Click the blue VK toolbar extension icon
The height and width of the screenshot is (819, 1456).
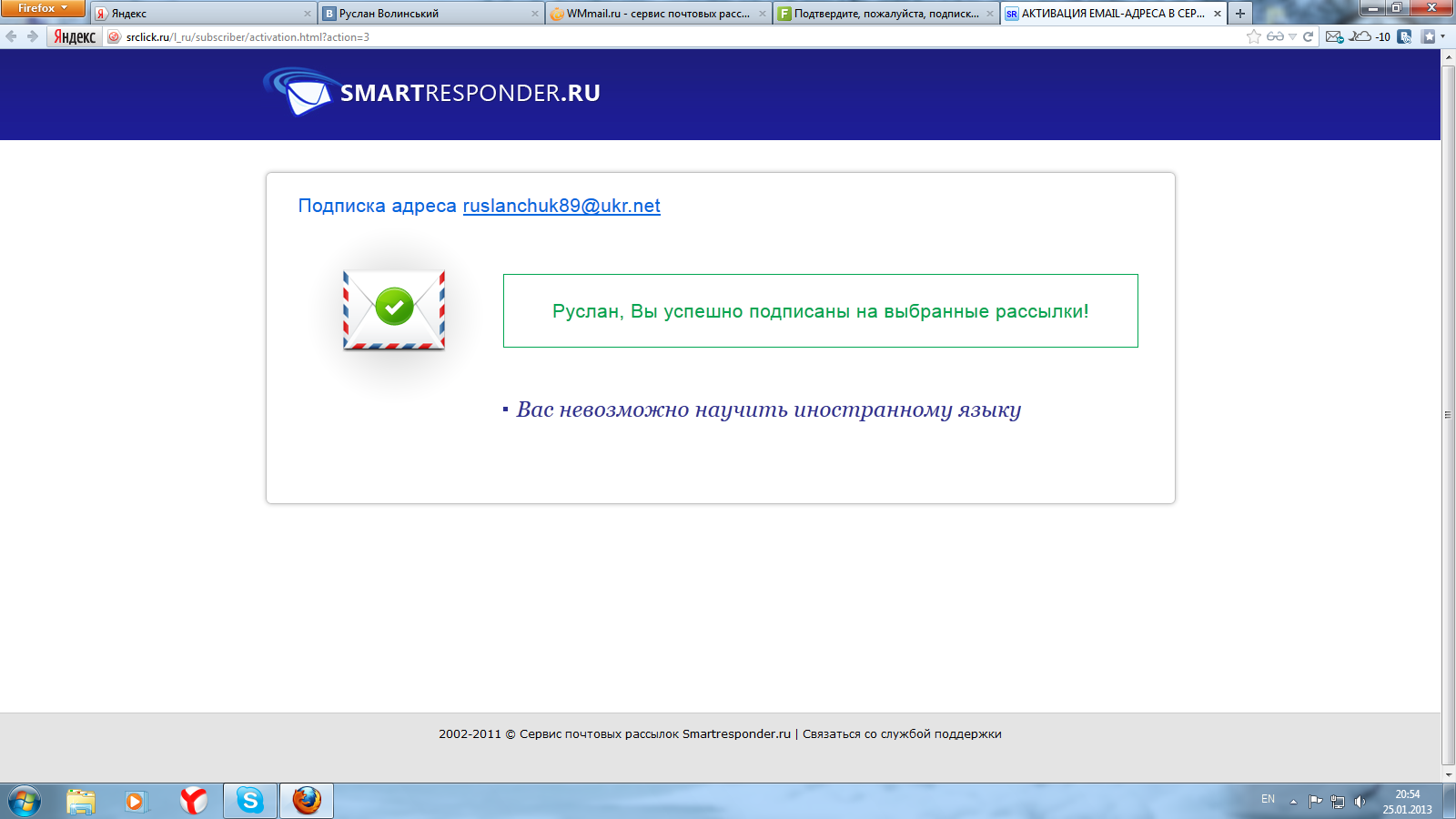(1405, 36)
